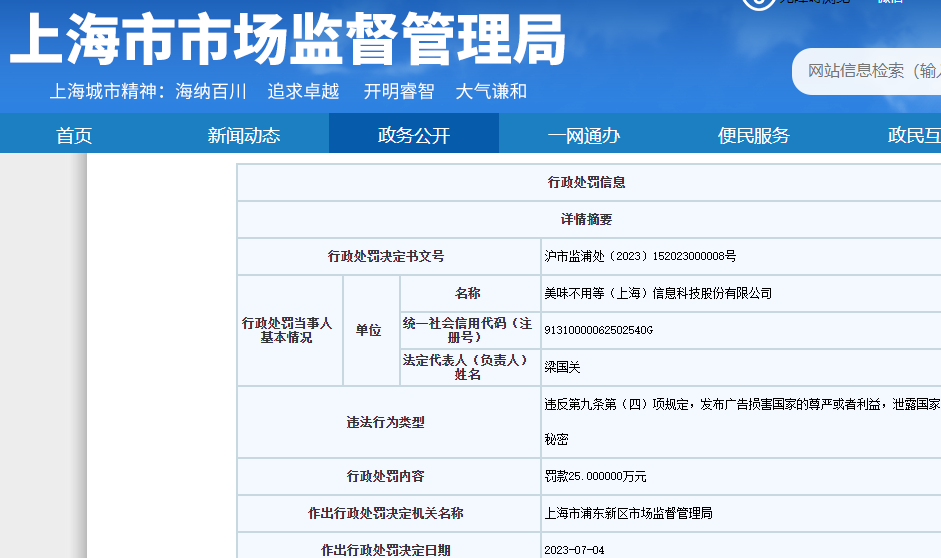This screenshot has width=941, height=558.
Task: Select the penalty decision number 沪市监浦处 value
Action: point(640,257)
